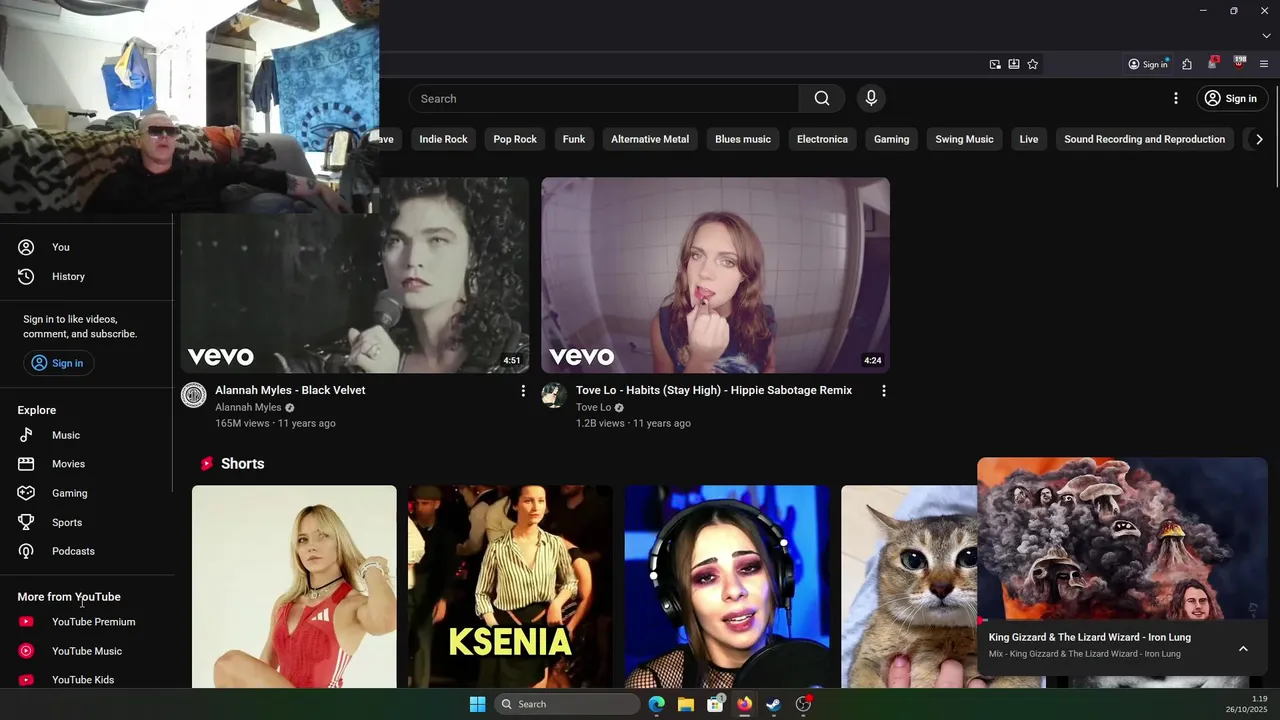The width and height of the screenshot is (1280, 720).
Task: Open the short with girl wearing headphones
Action: tap(727, 587)
